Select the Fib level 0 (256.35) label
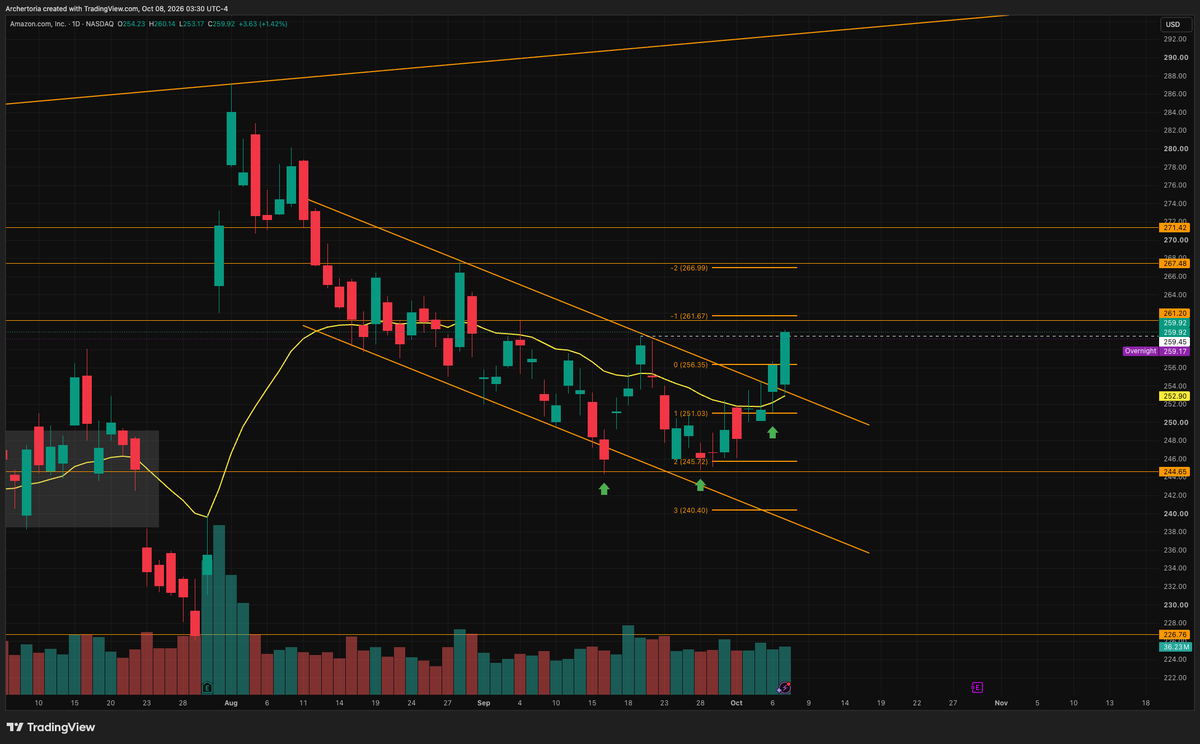This screenshot has width=1200, height=744. tap(691, 365)
